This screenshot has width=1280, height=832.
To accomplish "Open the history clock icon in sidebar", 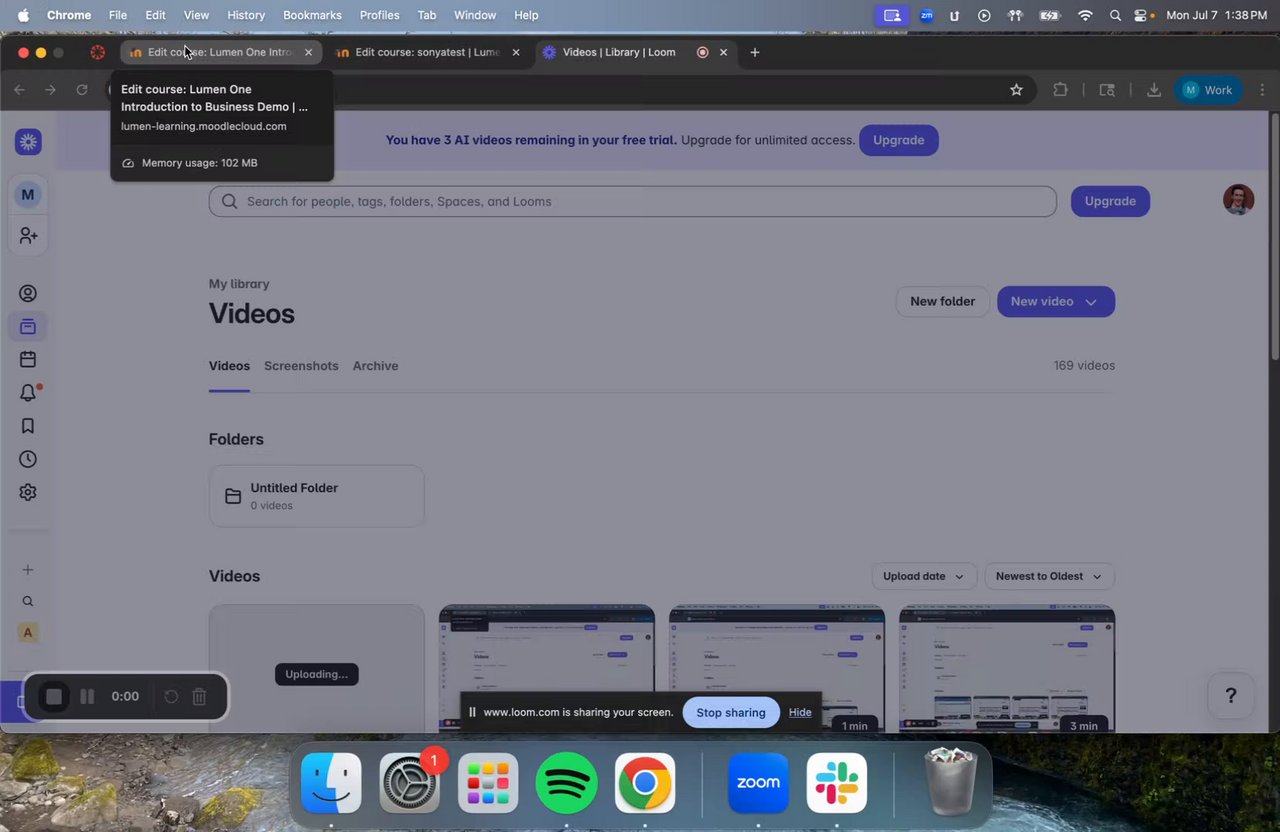I will point(28,459).
